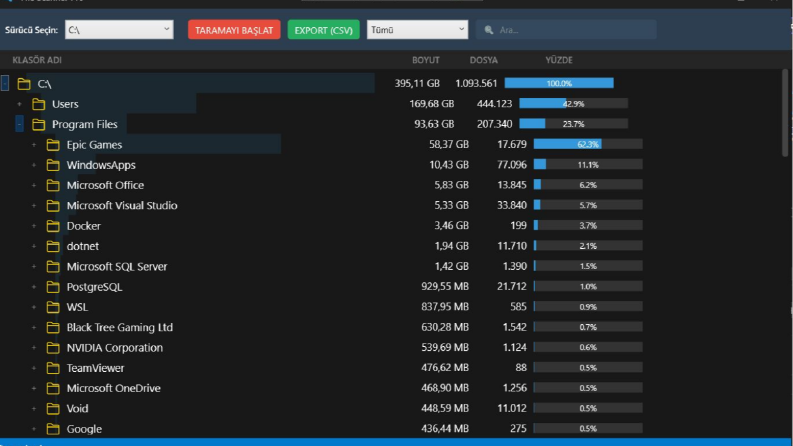Click the 929,55 MB size value
793x446 pixels.
click(x=445, y=287)
